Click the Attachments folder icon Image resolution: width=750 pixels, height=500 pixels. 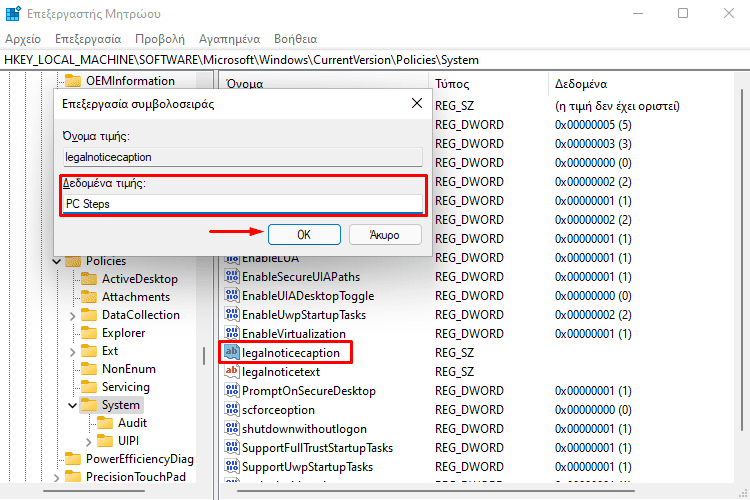tap(89, 297)
